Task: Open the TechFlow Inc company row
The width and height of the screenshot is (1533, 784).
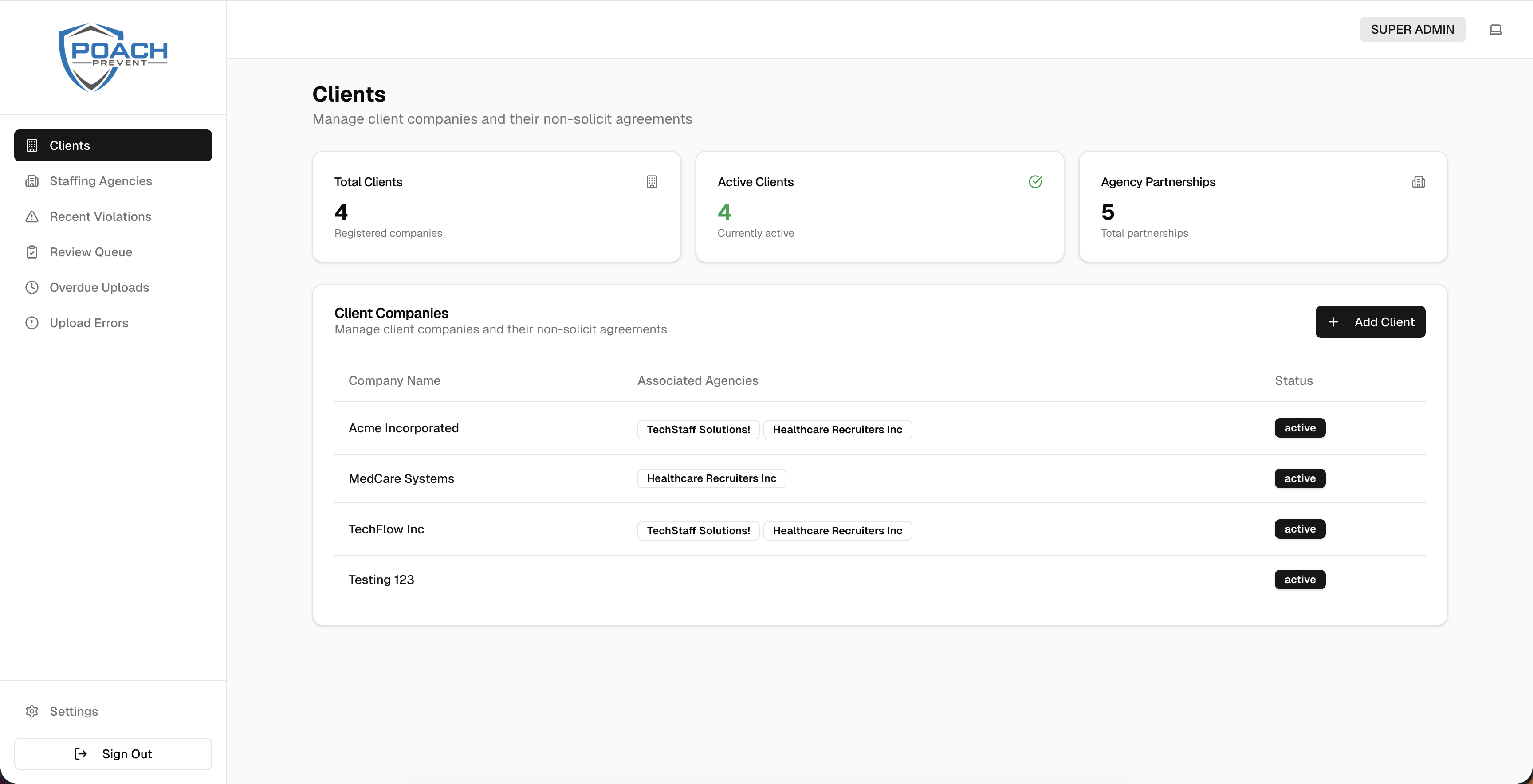Action: coord(386,529)
